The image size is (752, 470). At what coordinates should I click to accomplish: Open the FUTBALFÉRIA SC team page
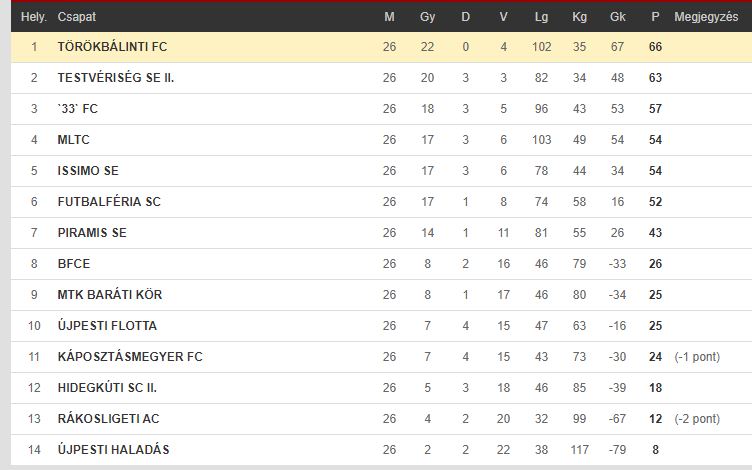109,201
